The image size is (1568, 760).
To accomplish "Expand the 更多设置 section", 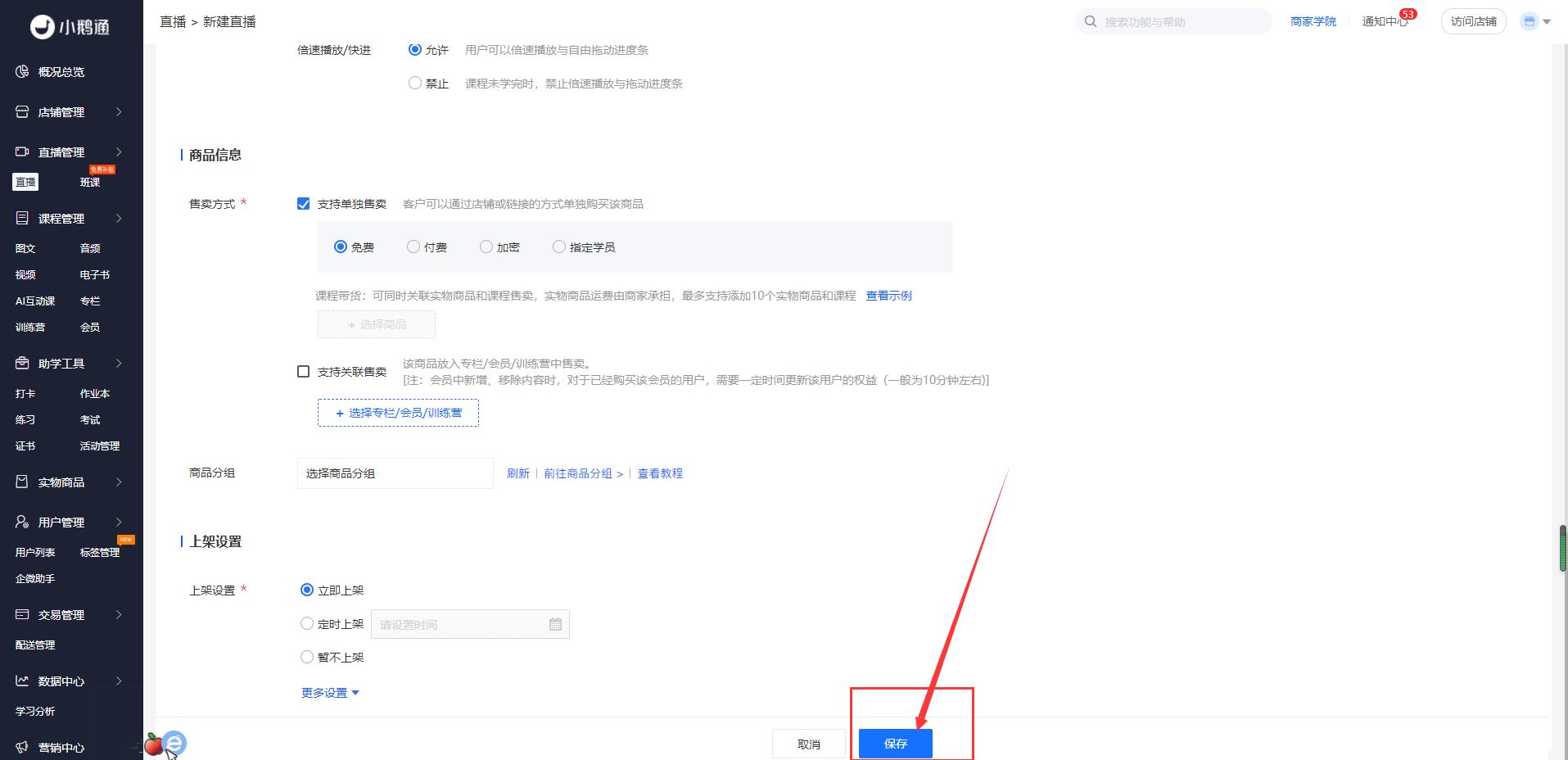I will (330, 694).
